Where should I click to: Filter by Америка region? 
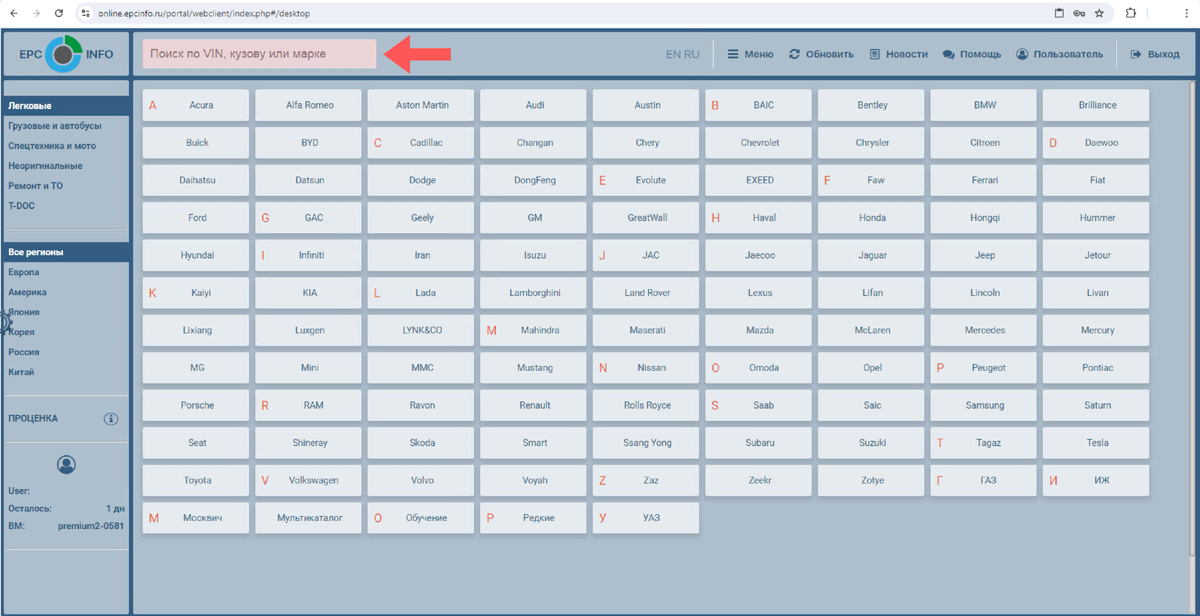(x=27, y=292)
